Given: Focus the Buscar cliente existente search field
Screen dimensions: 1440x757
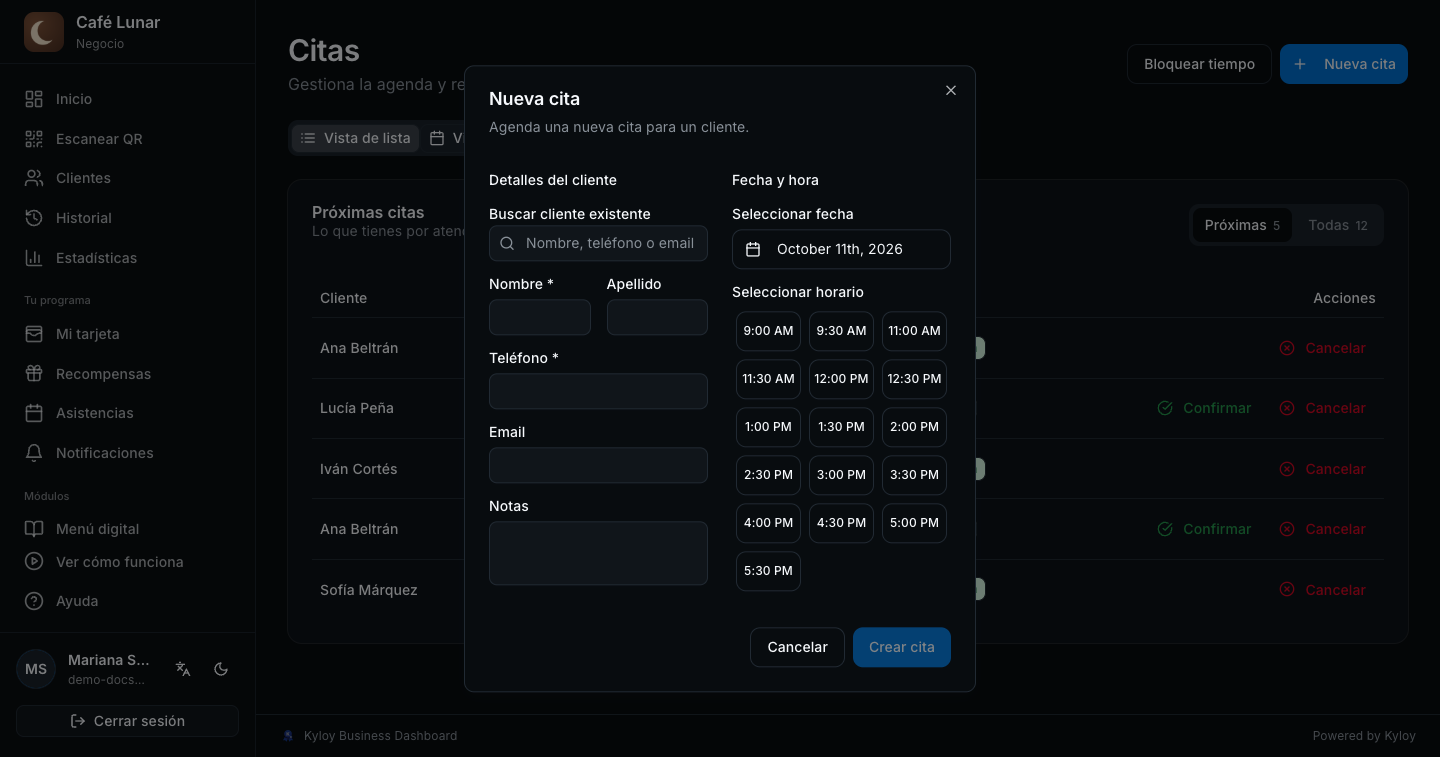Looking at the screenshot, I should click(x=598, y=243).
